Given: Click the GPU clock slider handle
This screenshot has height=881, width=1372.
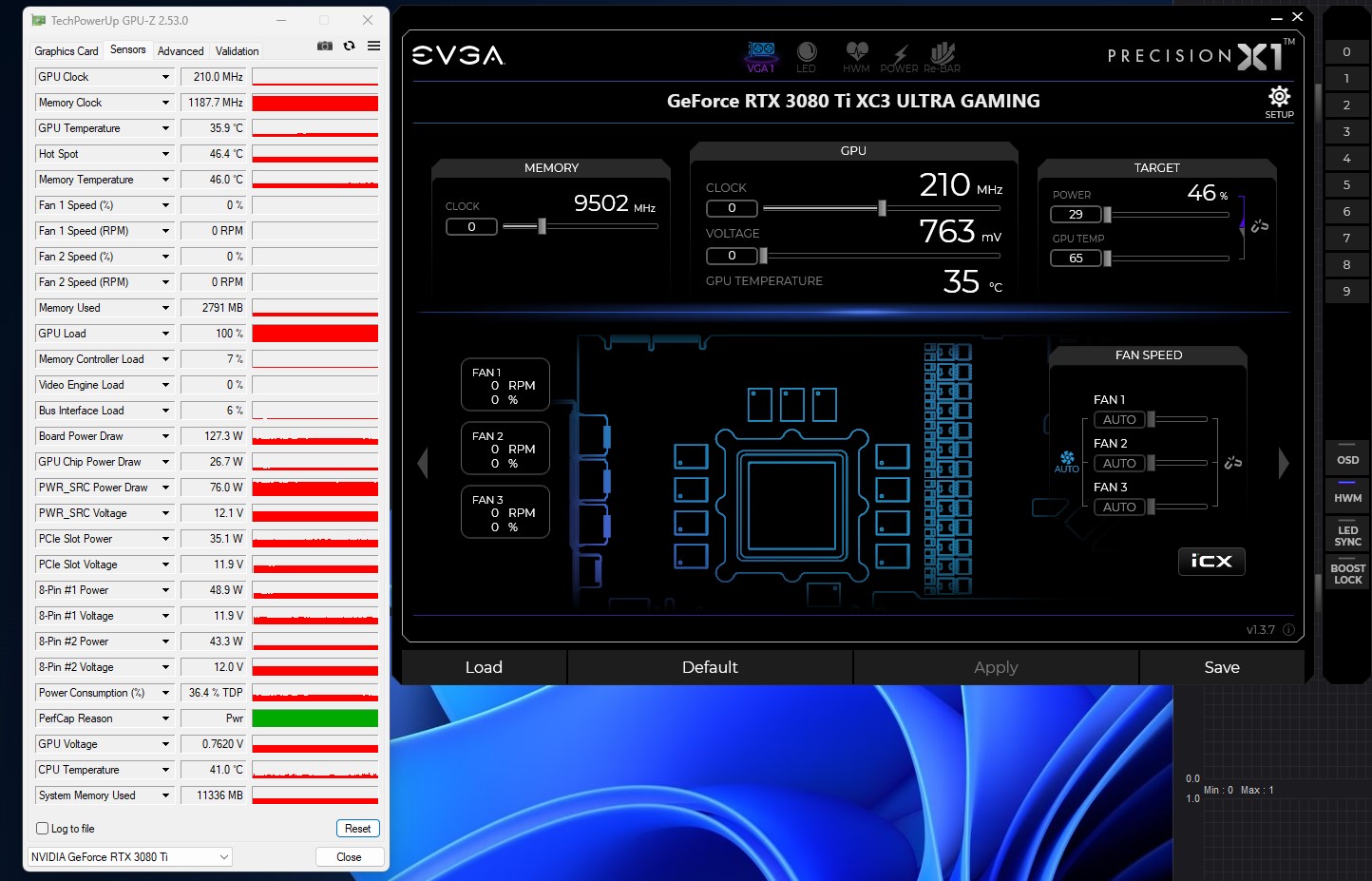Looking at the screenshot, I should pyautogui.click(x=883, y=208).
